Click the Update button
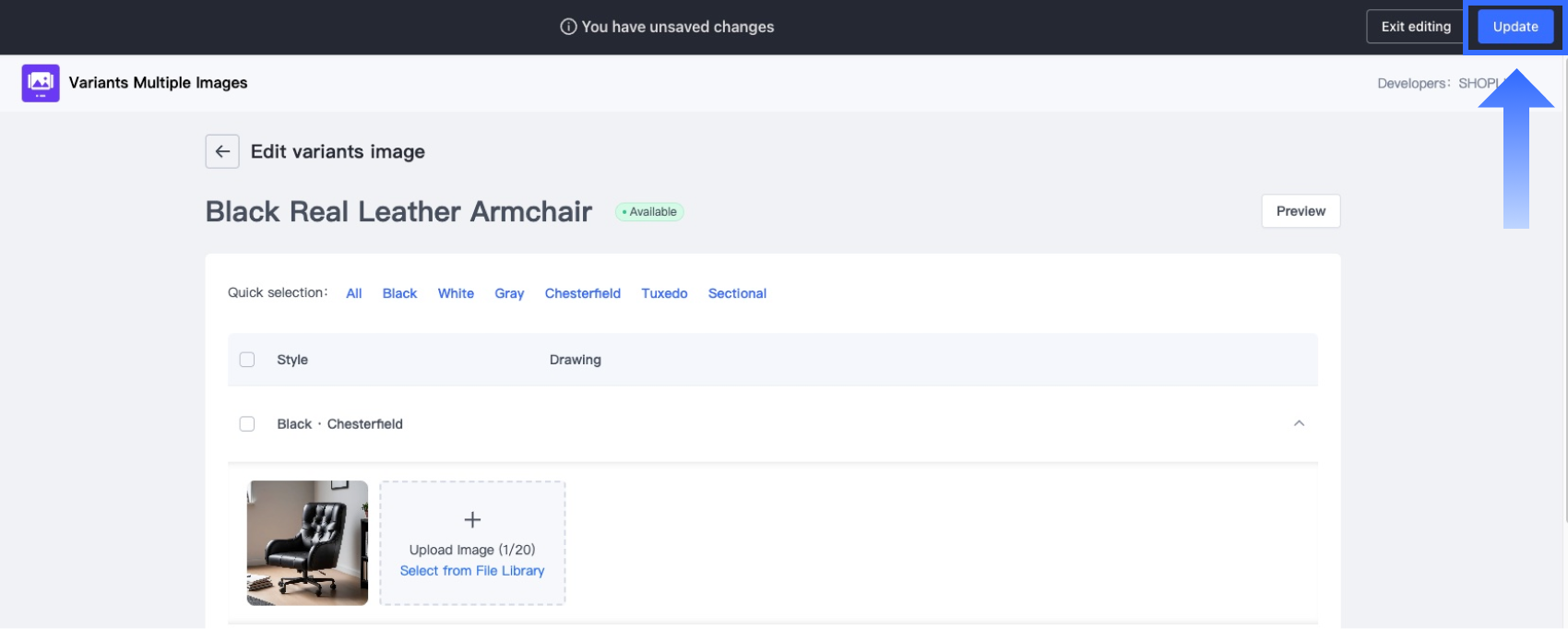This screenshot has height=629, width=1568. pos(1515,27)
